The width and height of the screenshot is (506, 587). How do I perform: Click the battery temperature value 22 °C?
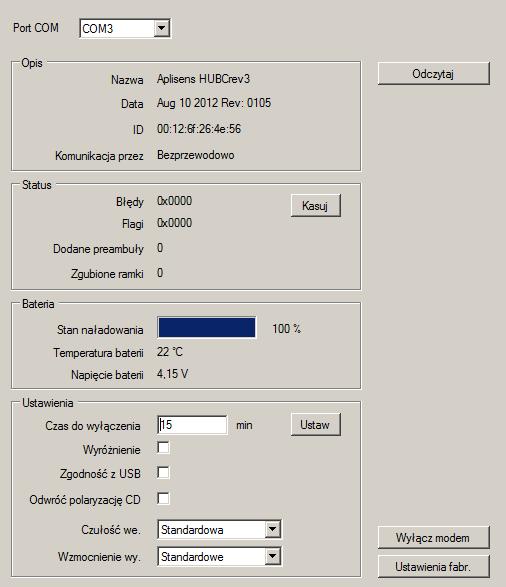click(170, 352)
